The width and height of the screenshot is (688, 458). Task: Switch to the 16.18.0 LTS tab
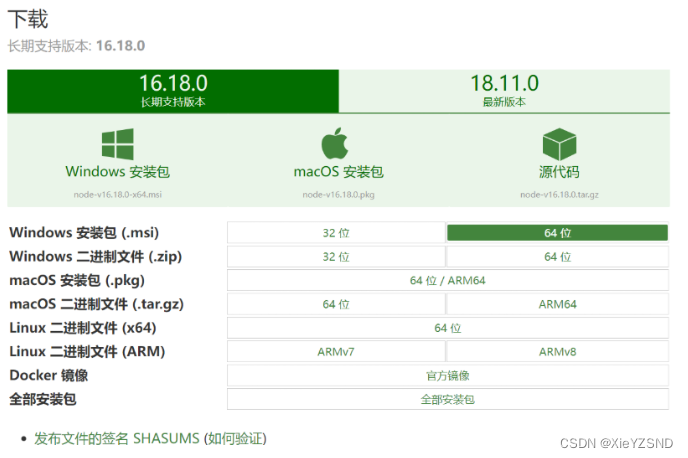point(173,91)
